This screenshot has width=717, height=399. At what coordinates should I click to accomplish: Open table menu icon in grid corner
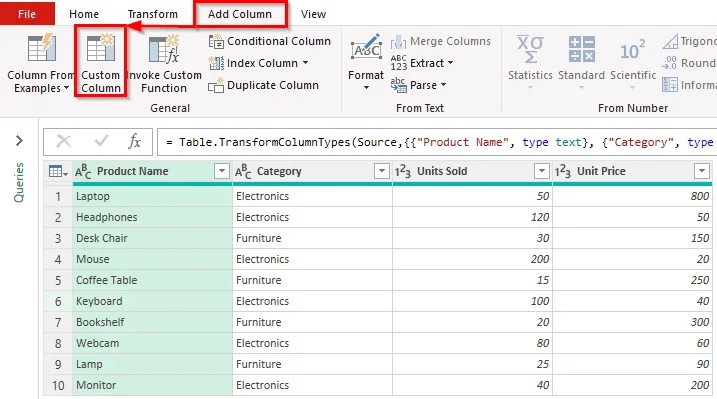coord(58,171)
